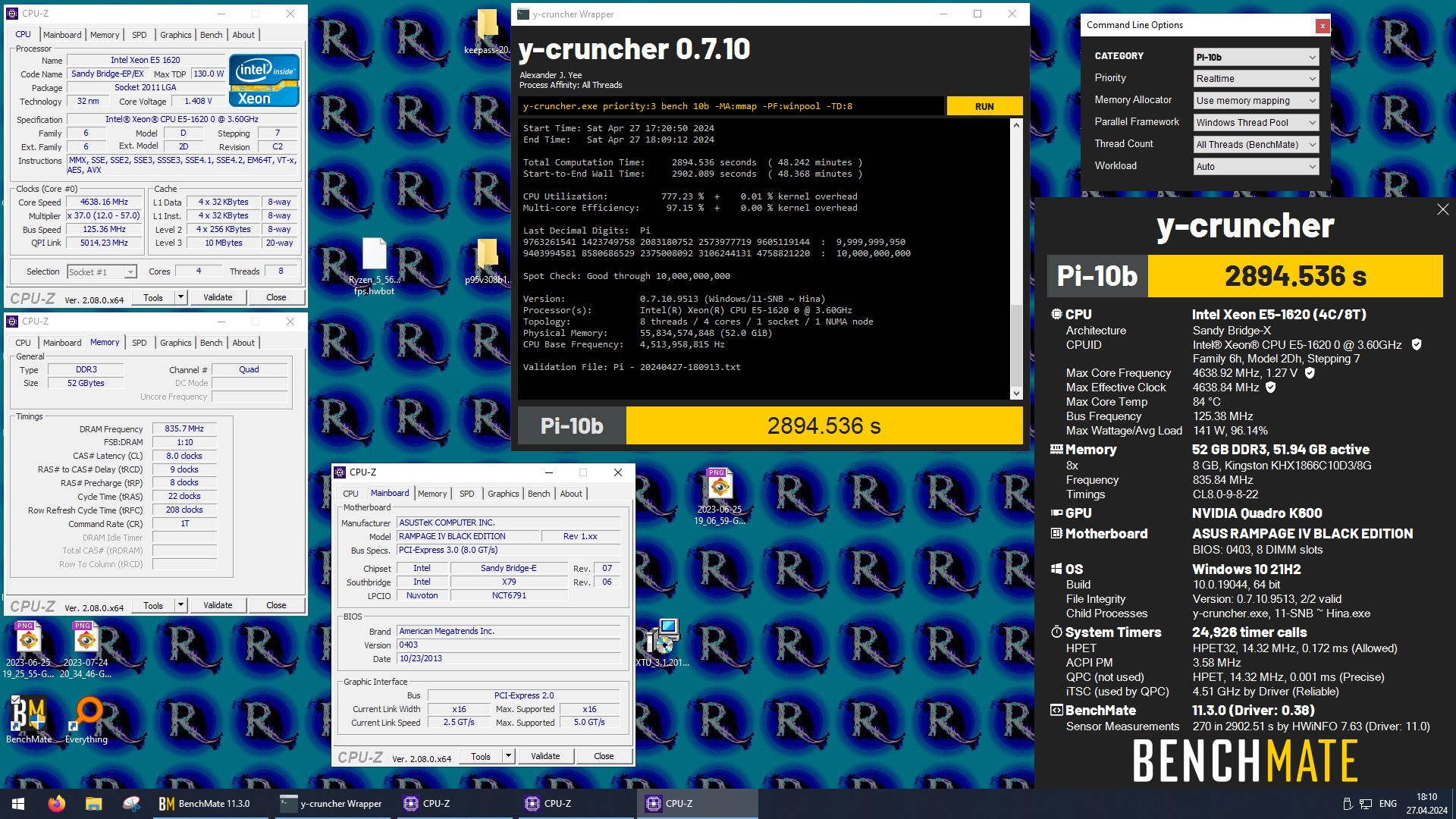This screenshot has width=1456, height=819.
Task: Click Tools in the CPU-Z Memory window
Action: [153, 605]
